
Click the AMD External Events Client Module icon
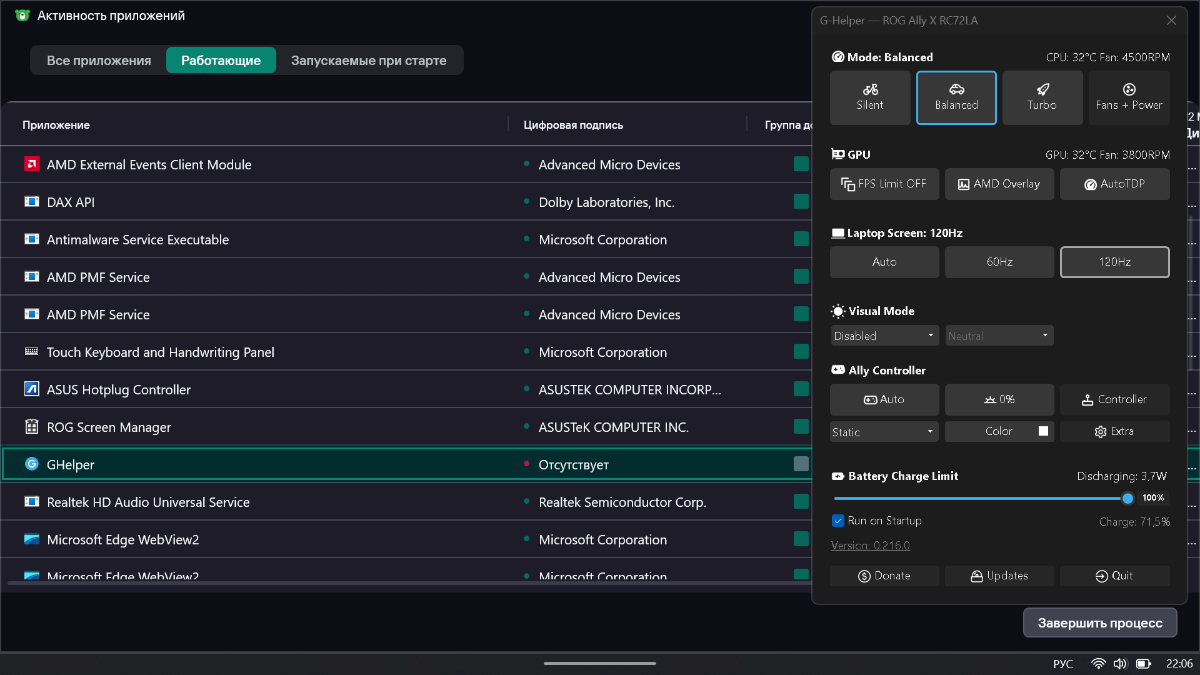pyautogui.click(x=31, y=165)
